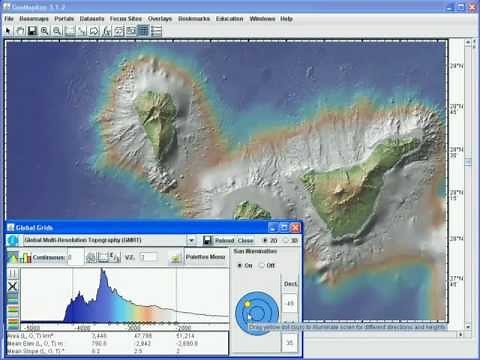Click the icon left of VE field group

(91, 257)
